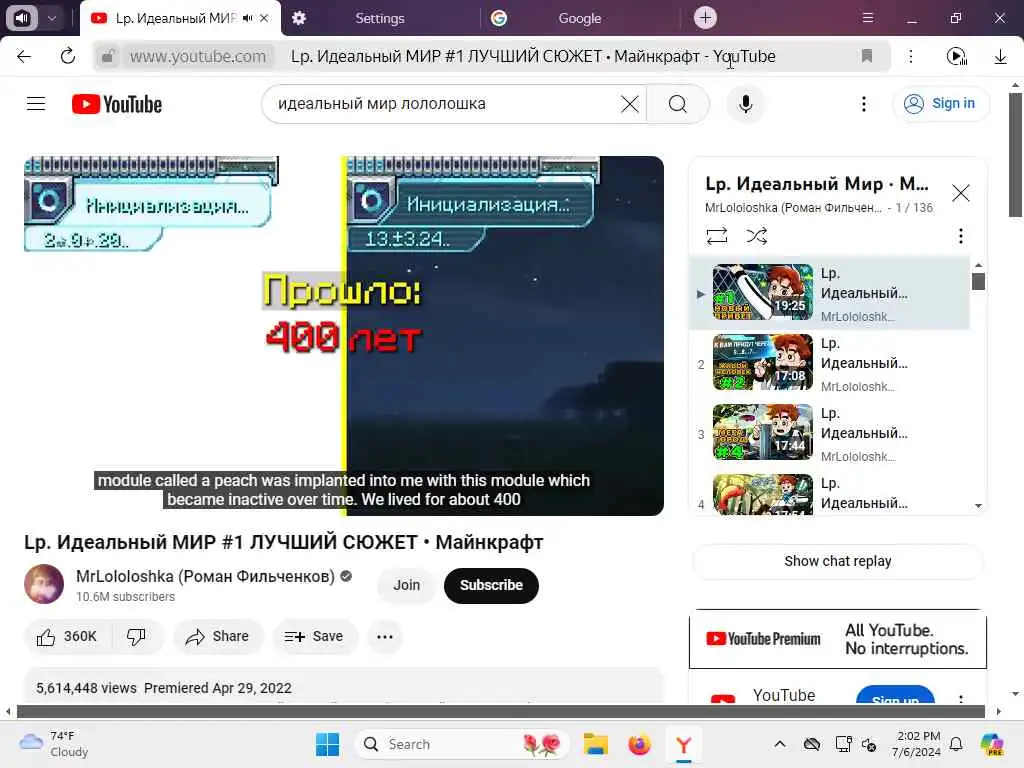This screenshot has height=768, width=1024.
Task: Open video picture-in-picture browser control
Action: click(957, 57)
